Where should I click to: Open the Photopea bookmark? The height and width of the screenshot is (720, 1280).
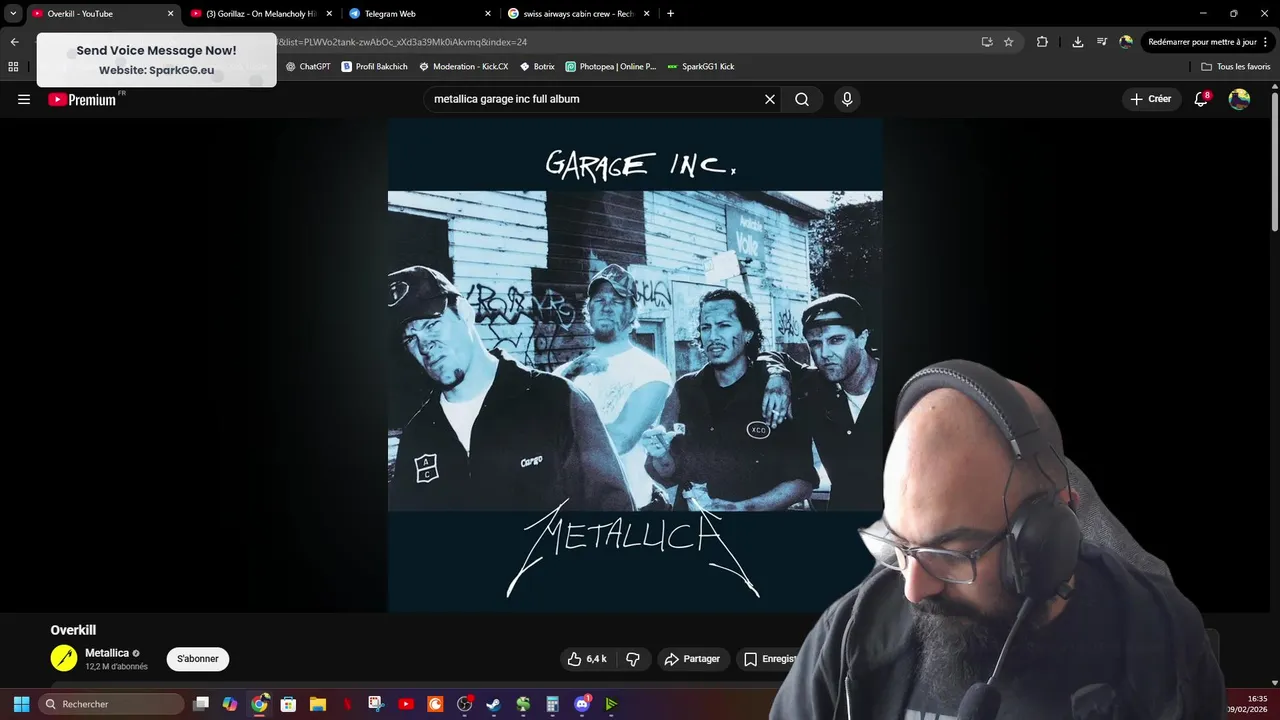tap(611, 67)
